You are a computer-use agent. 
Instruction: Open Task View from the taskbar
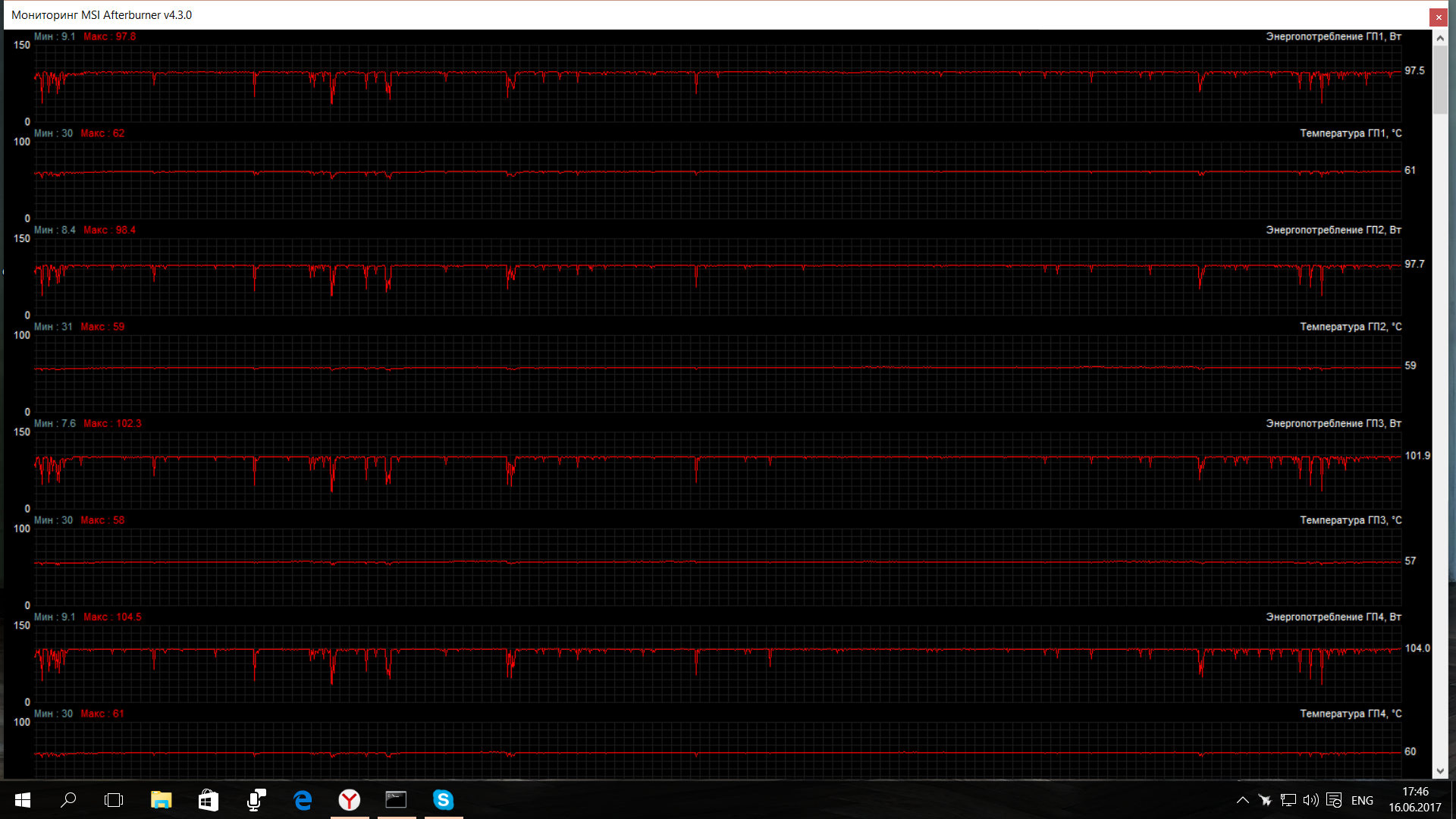[x=114, y=800]
